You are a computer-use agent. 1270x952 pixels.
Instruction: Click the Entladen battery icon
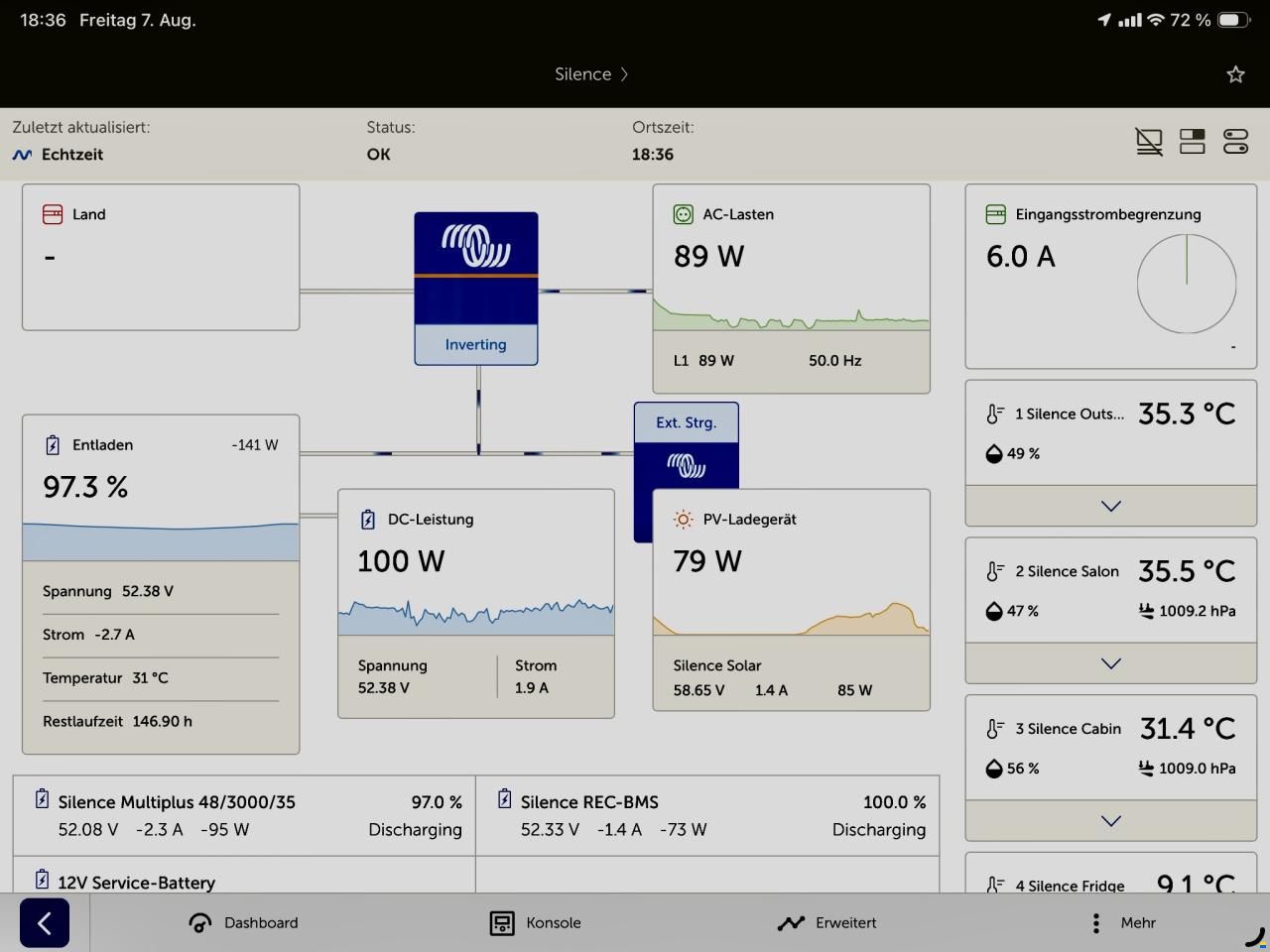(53, 445)
